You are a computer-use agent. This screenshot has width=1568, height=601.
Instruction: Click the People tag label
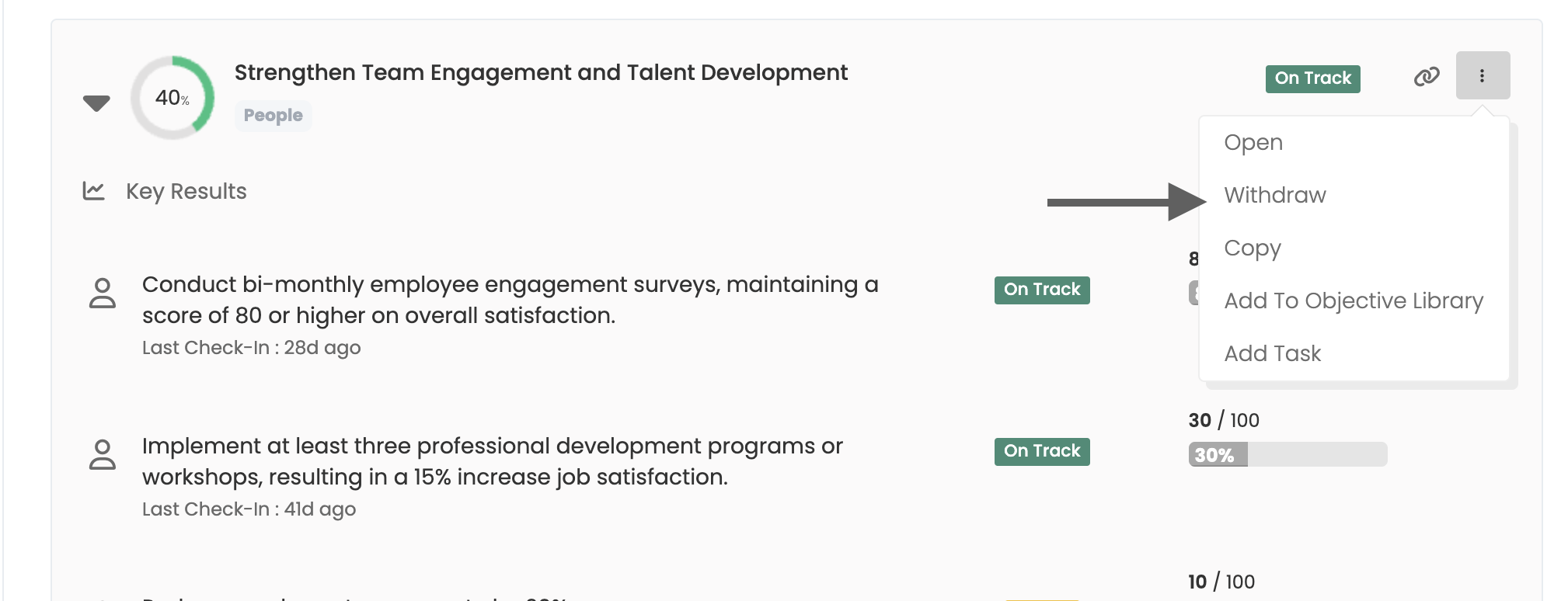click(273, 116)
